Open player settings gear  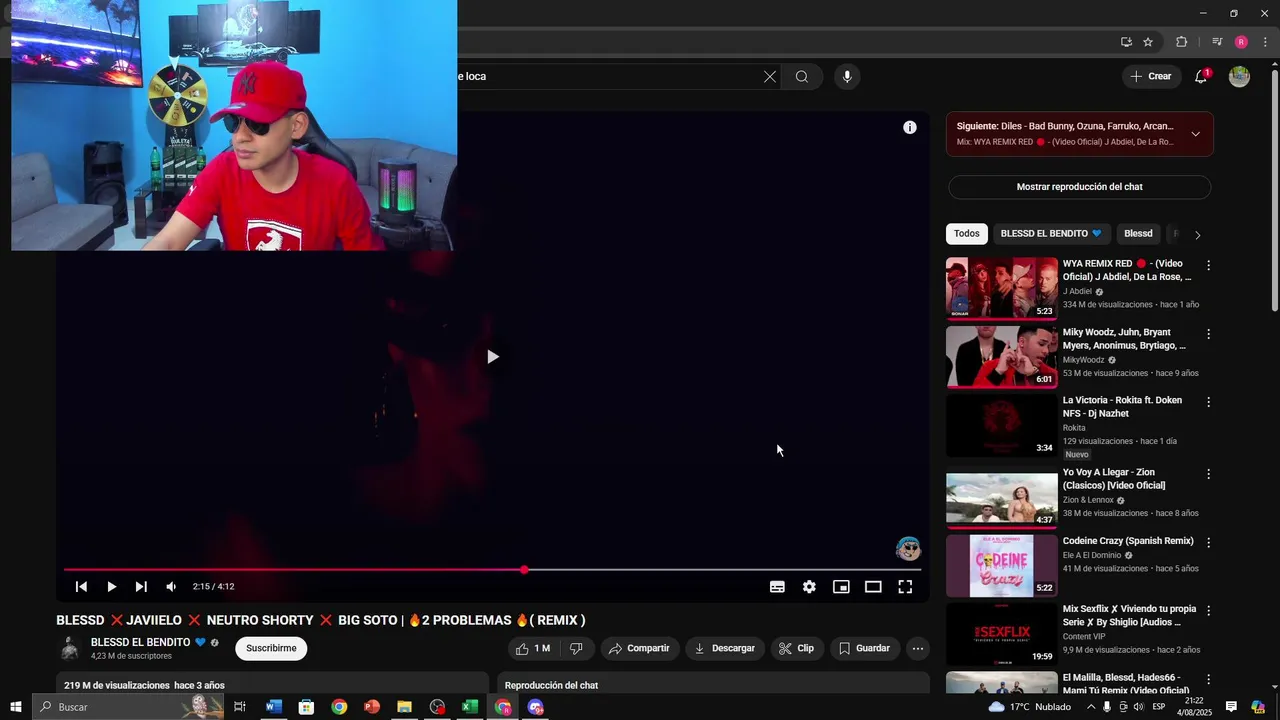coord(809,587)
